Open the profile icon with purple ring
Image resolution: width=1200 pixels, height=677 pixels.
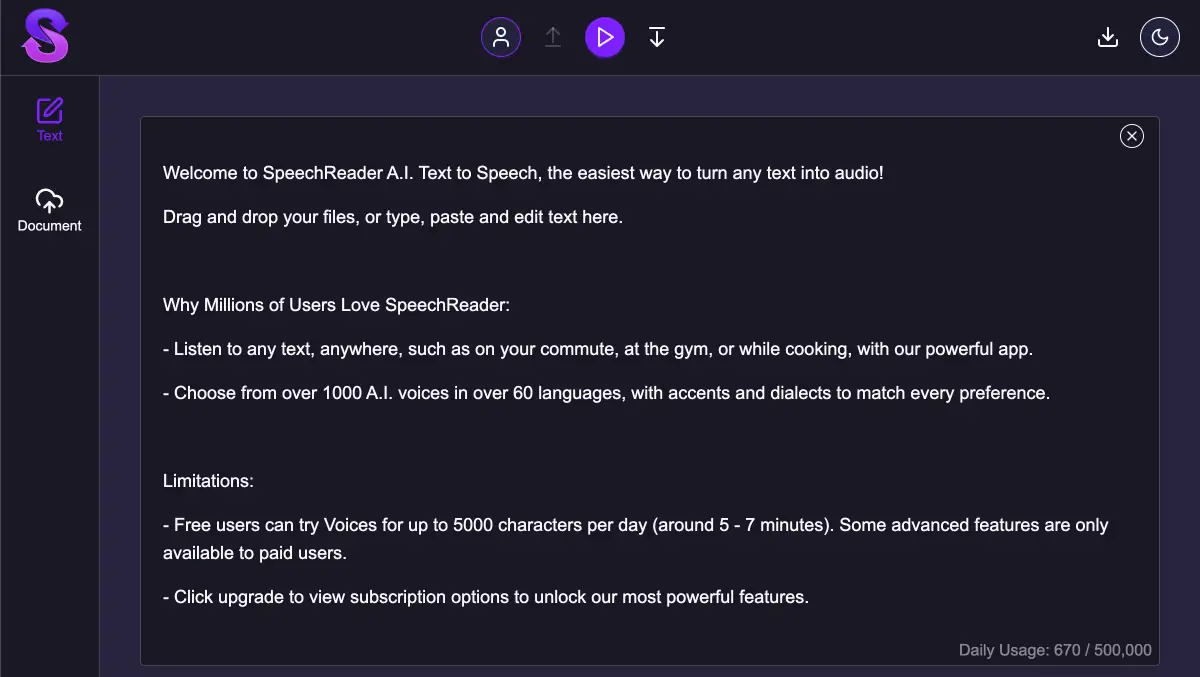coord(501,36)
